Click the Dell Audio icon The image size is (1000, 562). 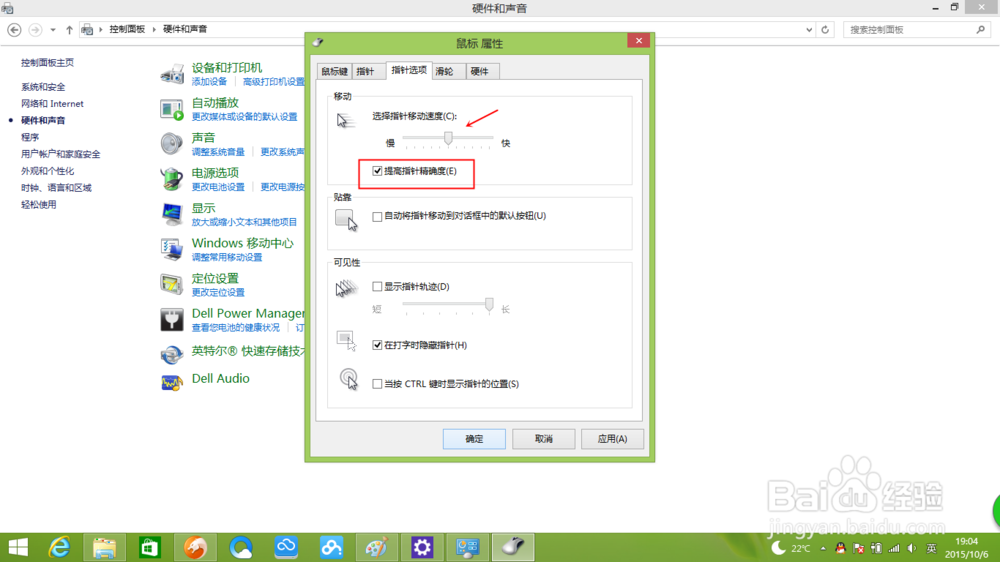pyautogui.click(x=172, y=381)
